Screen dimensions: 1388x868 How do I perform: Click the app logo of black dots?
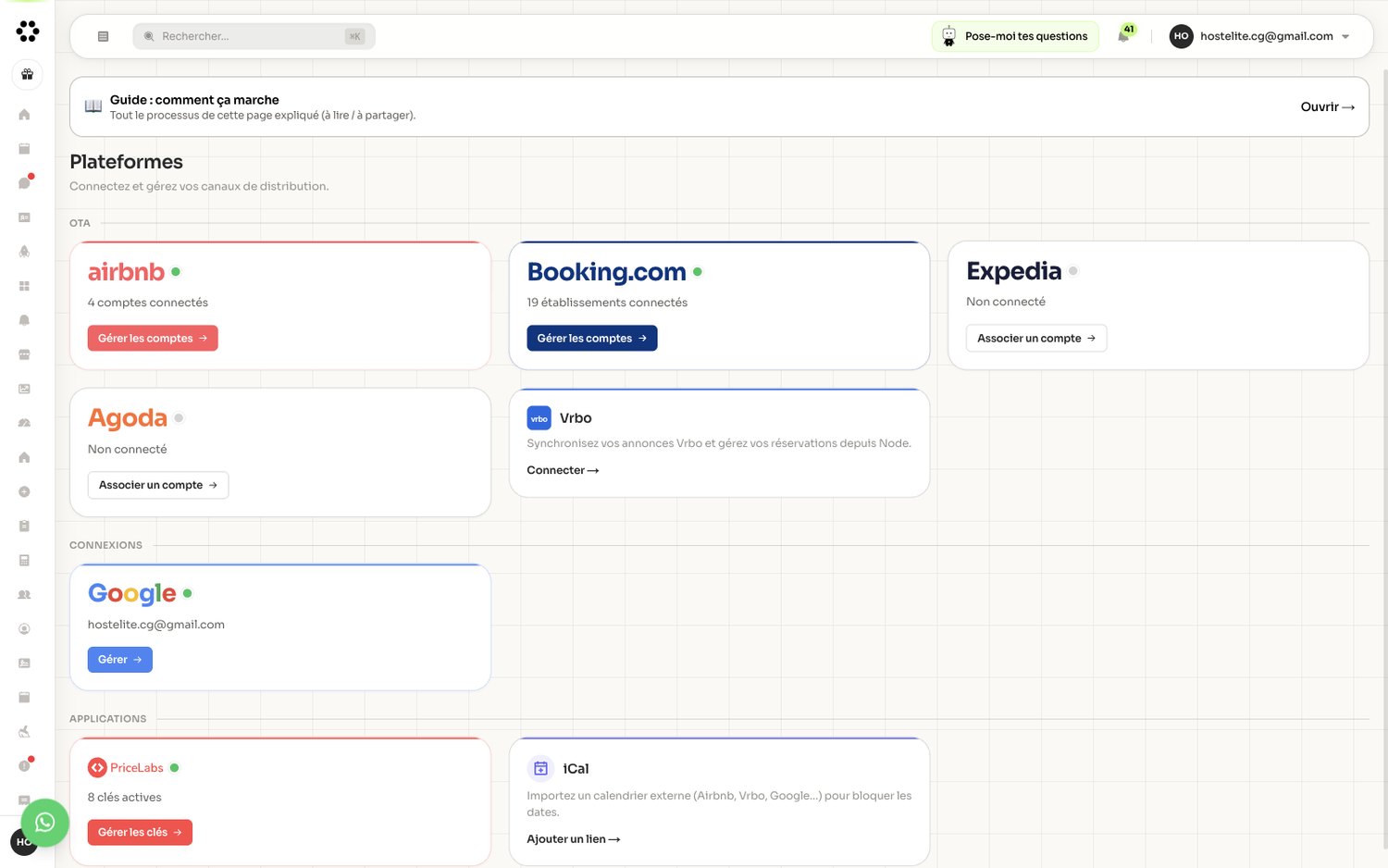(28, 31)
